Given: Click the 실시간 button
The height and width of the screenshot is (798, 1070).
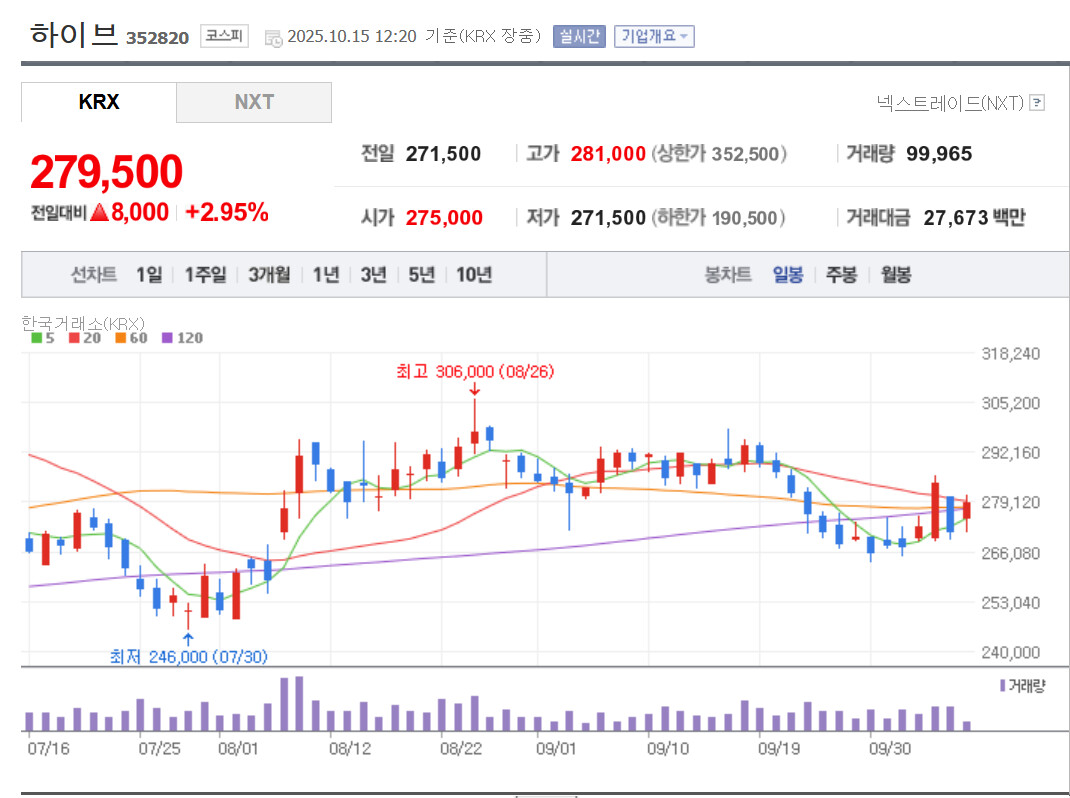Looking at the screenshot, I should click(579, 36).
